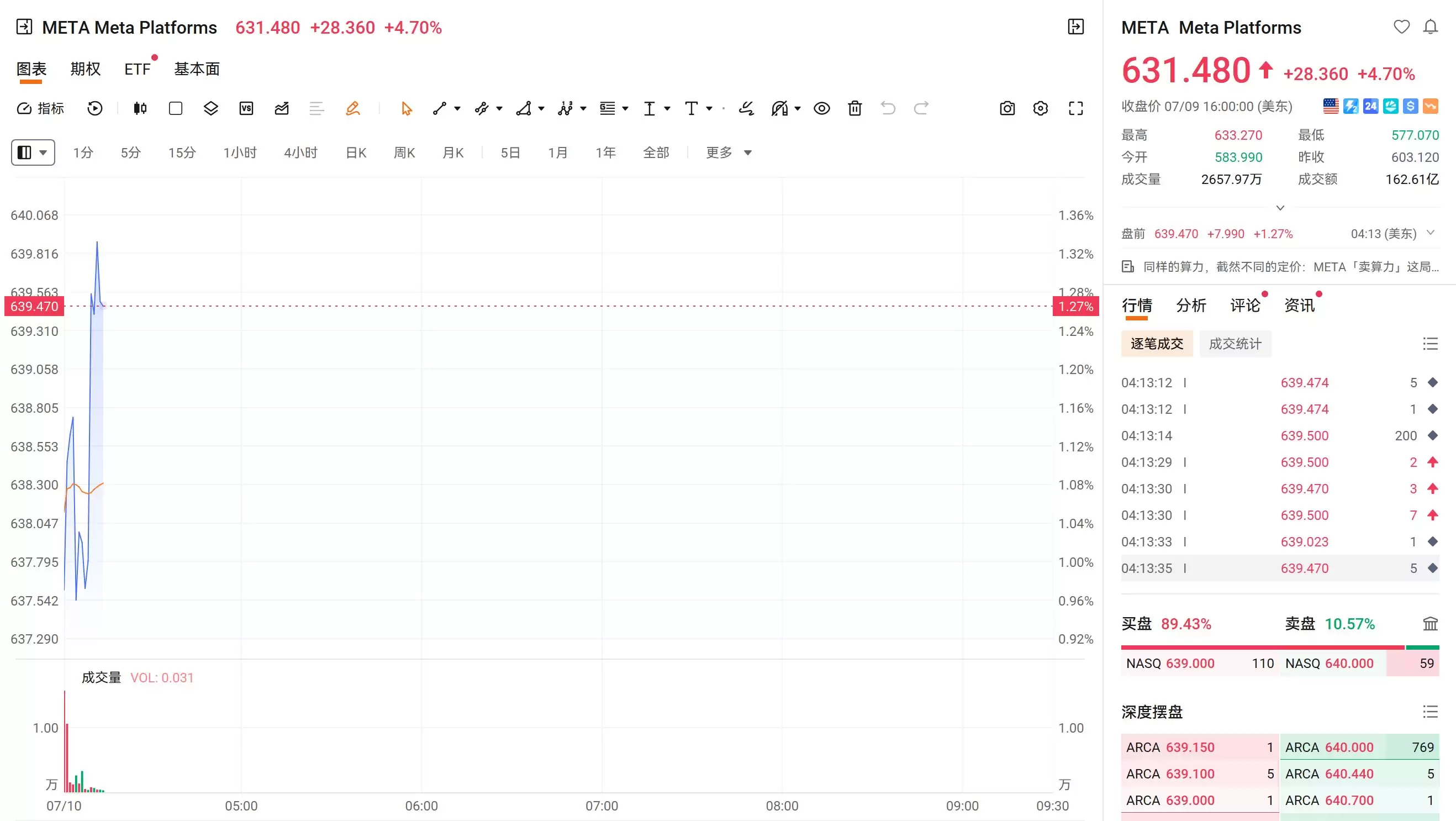This screenshot has width=1456, height=821.
Task: Click the square box toolbar icon
Action: 176,108
